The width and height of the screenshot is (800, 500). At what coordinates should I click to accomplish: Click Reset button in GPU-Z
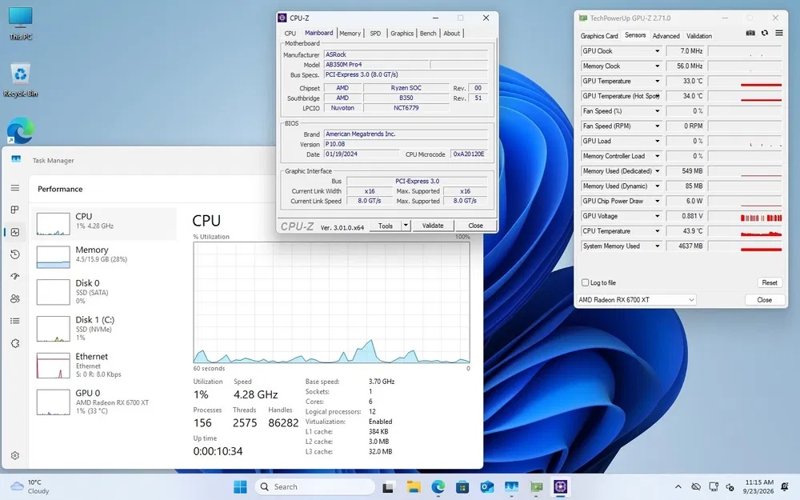(x=769, y=283)
